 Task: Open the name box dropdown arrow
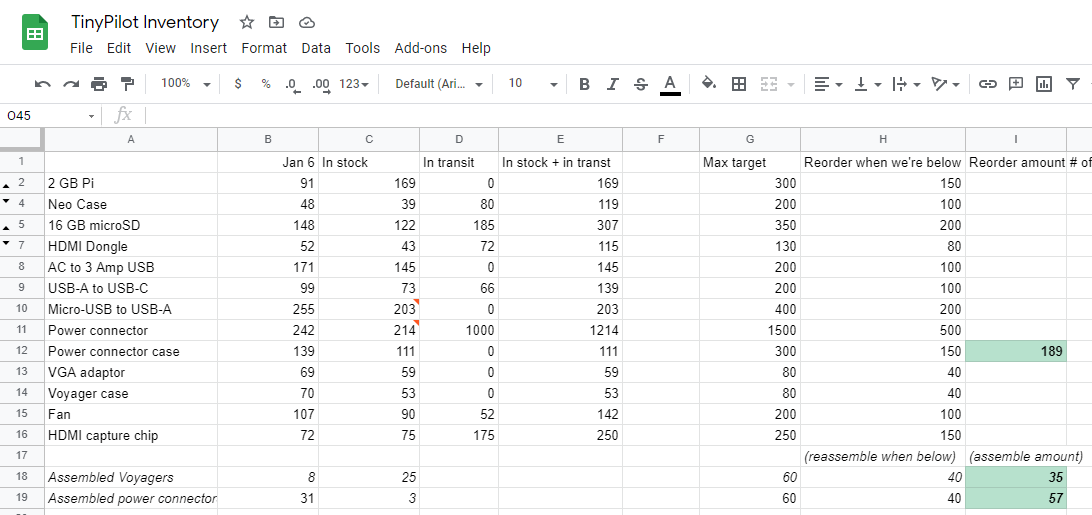point(91,116)
